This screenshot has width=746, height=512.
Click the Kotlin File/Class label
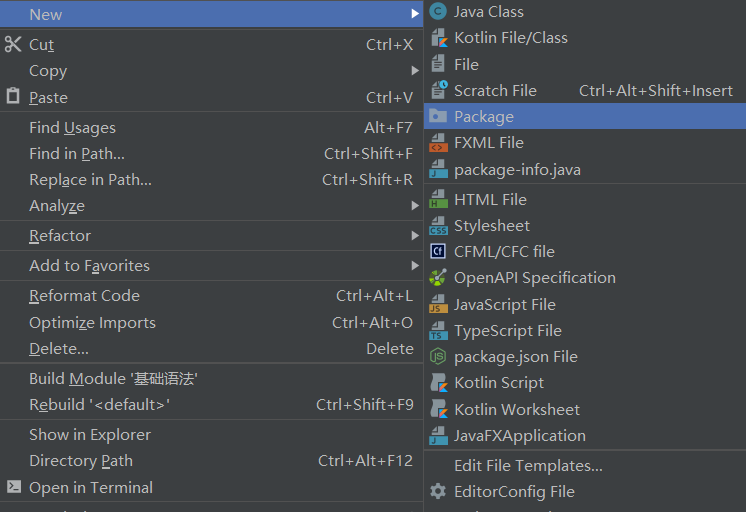tap(511, 38)
